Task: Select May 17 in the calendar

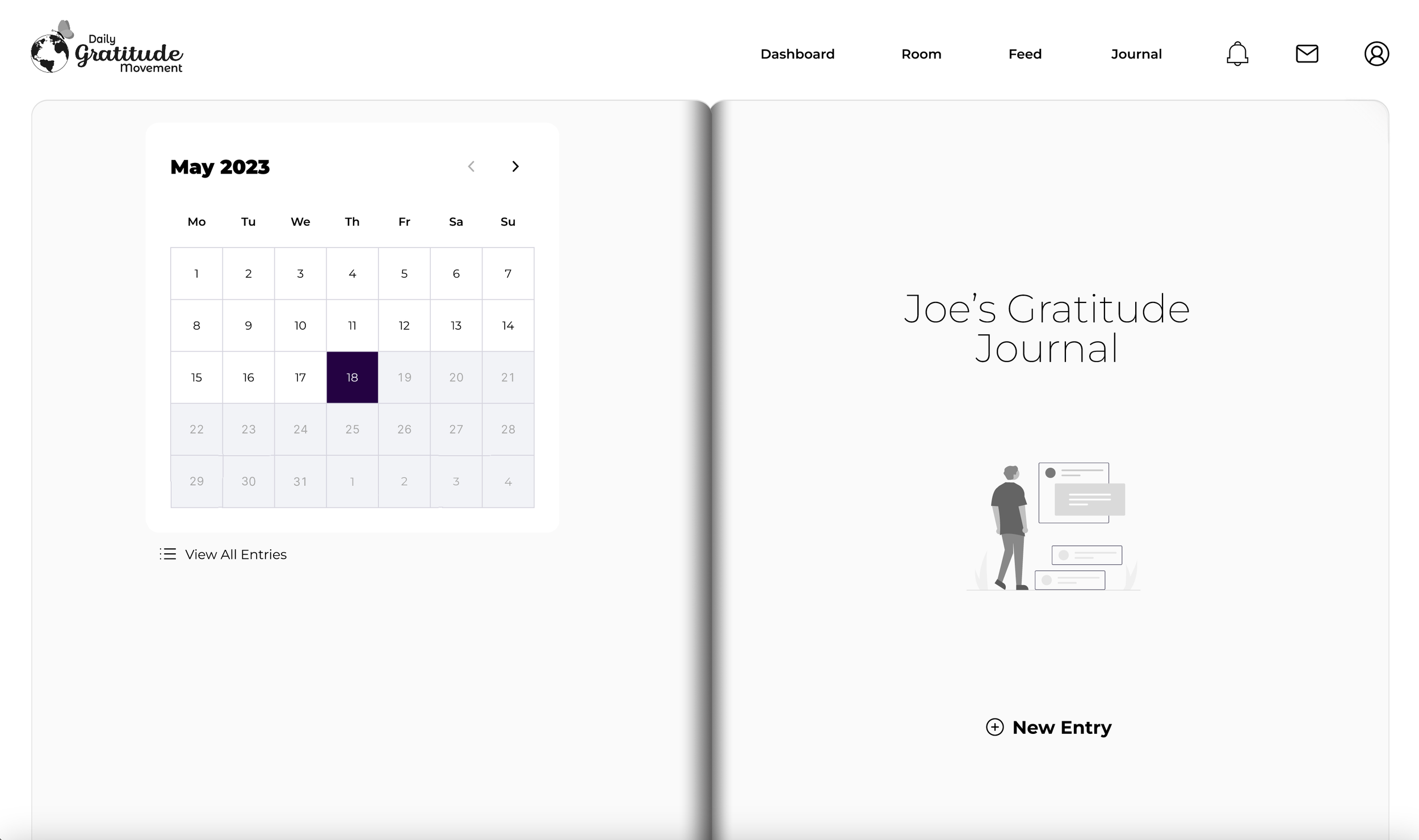Action: coord(300,377)
